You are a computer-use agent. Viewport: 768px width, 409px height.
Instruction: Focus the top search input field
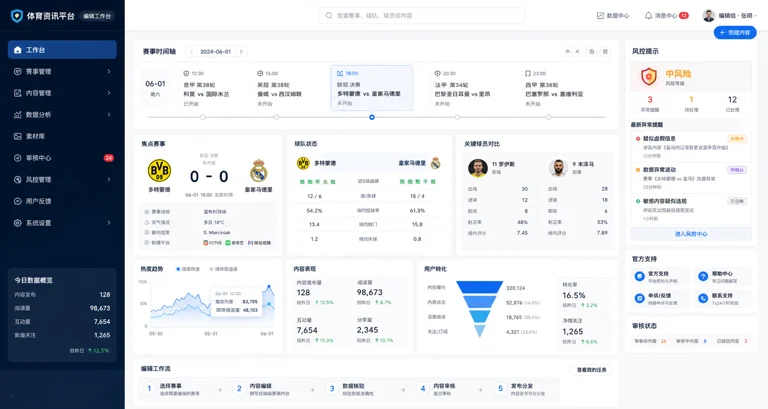point(422,16)
